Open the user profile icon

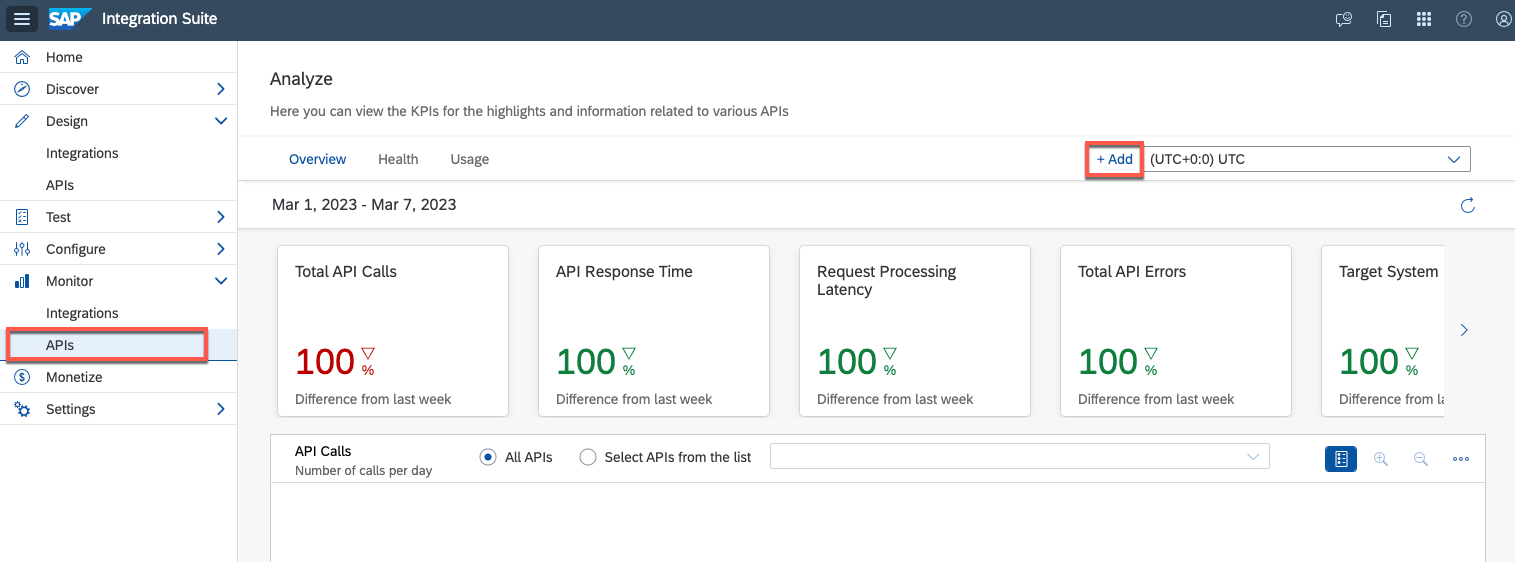coord(1503,19)
